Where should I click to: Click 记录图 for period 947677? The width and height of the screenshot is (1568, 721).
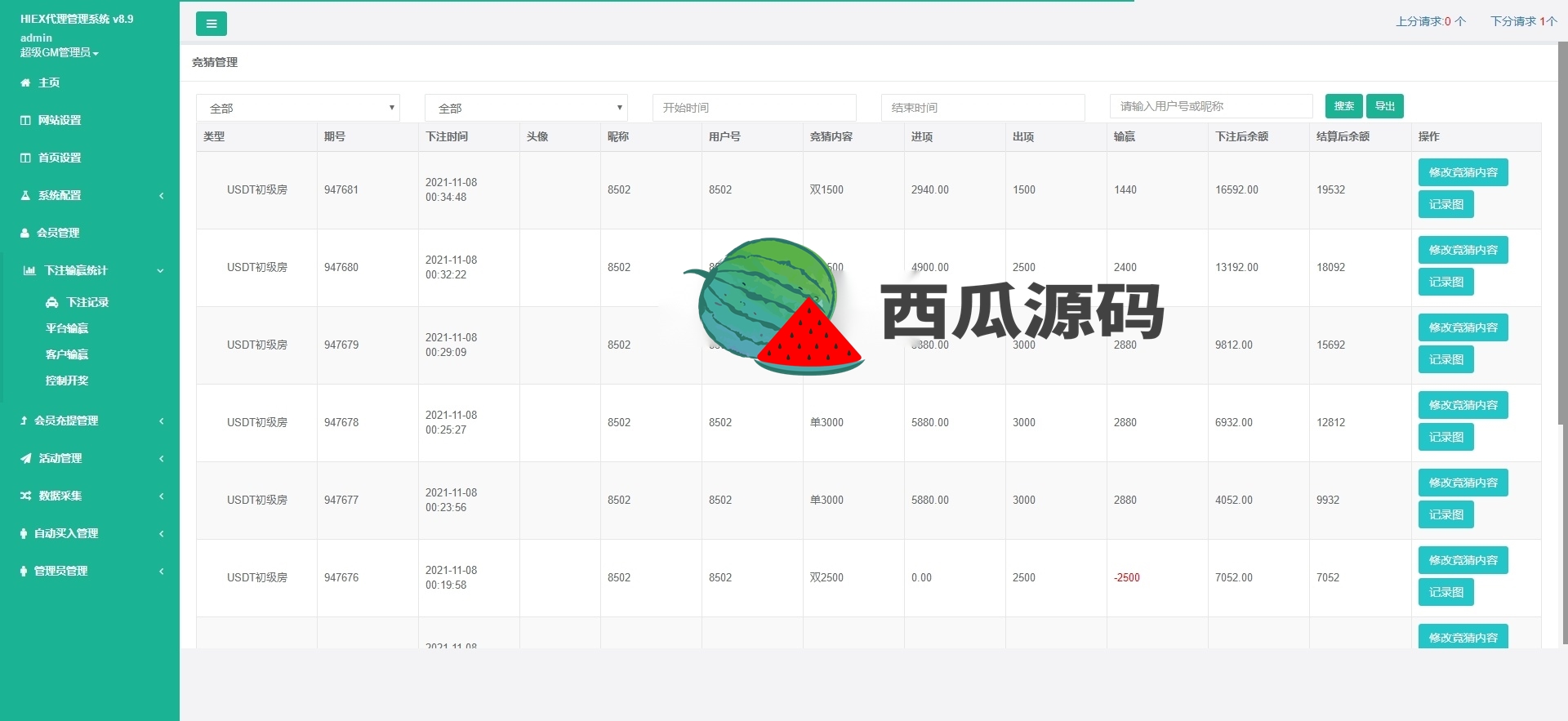click(x=1446, y=514)
